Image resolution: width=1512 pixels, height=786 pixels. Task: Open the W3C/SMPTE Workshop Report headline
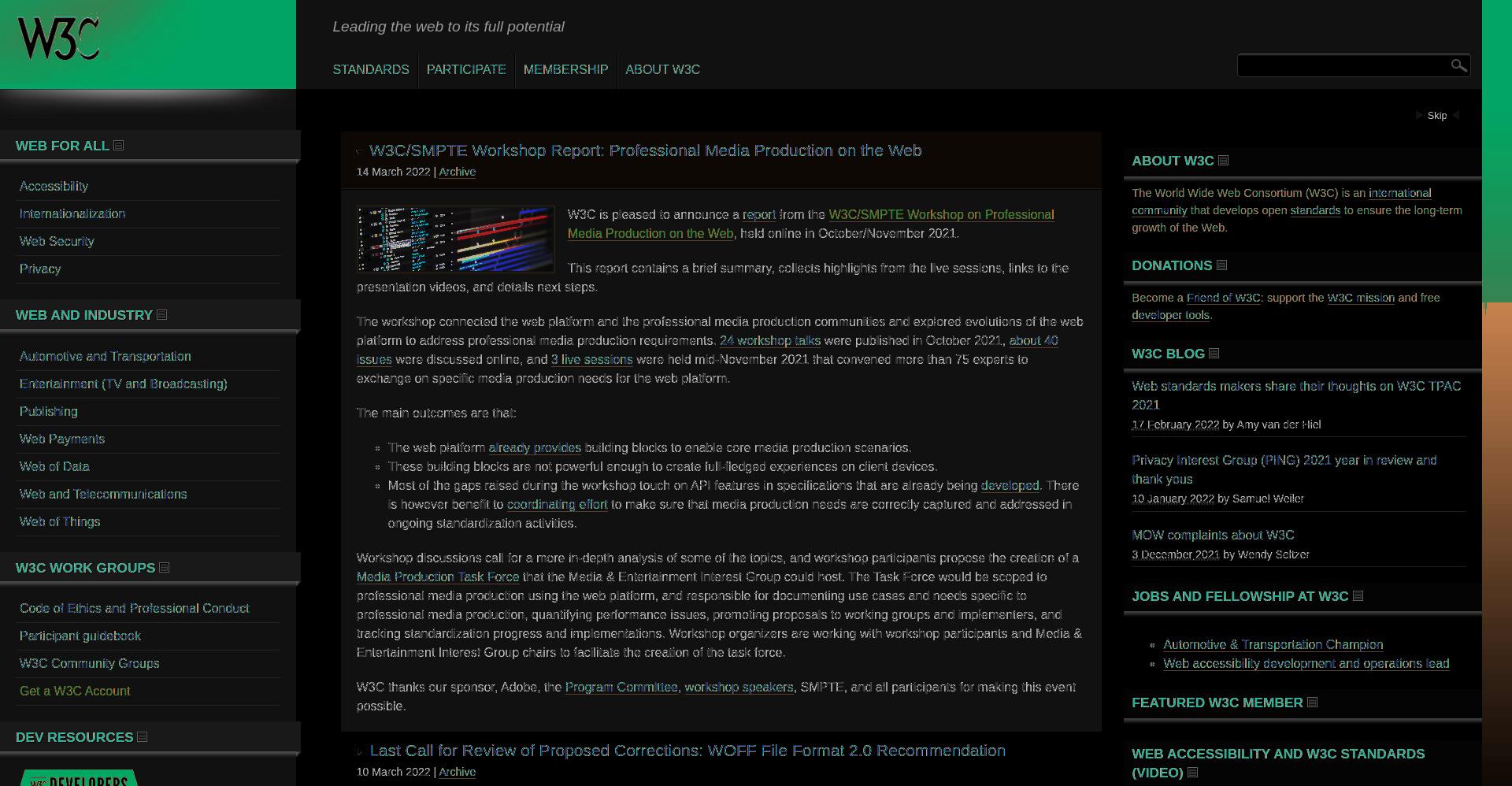pyautogui.click(x=646, y=150)
